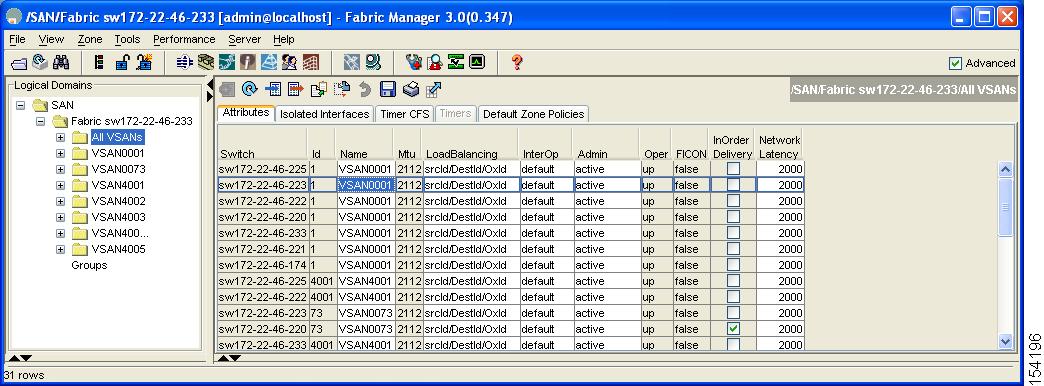Check InOrder Delivery for sw172-22-46-174 VSAN0001
This screenshot has width=1044, height=386.
tap(732, 265)
